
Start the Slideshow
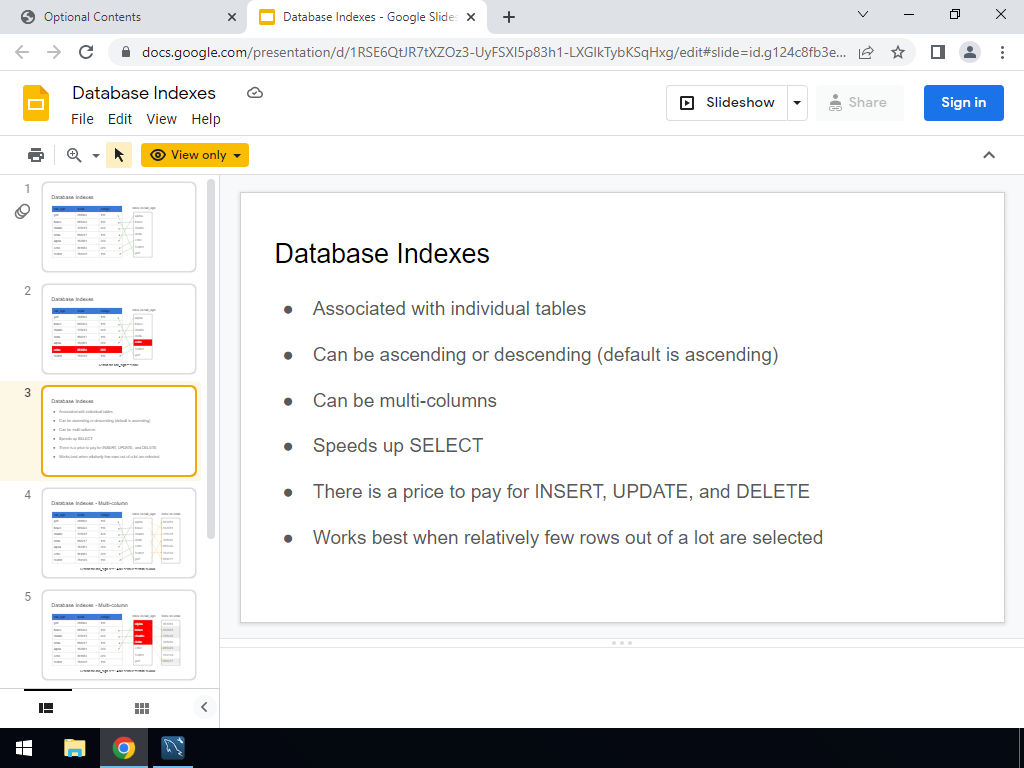[x=727, y=103]
